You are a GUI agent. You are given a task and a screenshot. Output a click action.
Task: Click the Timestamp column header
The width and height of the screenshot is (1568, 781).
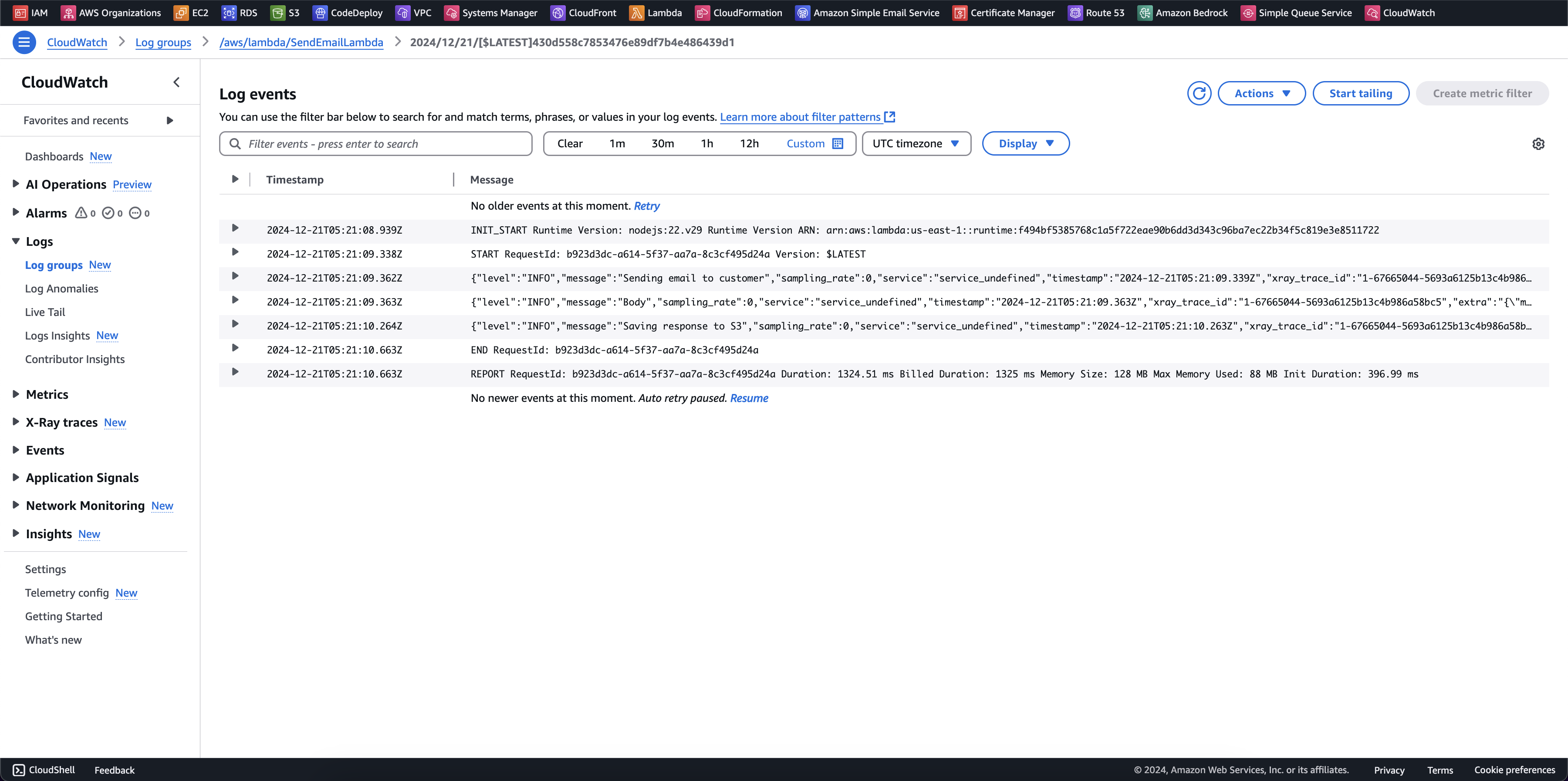click(294, 180)
